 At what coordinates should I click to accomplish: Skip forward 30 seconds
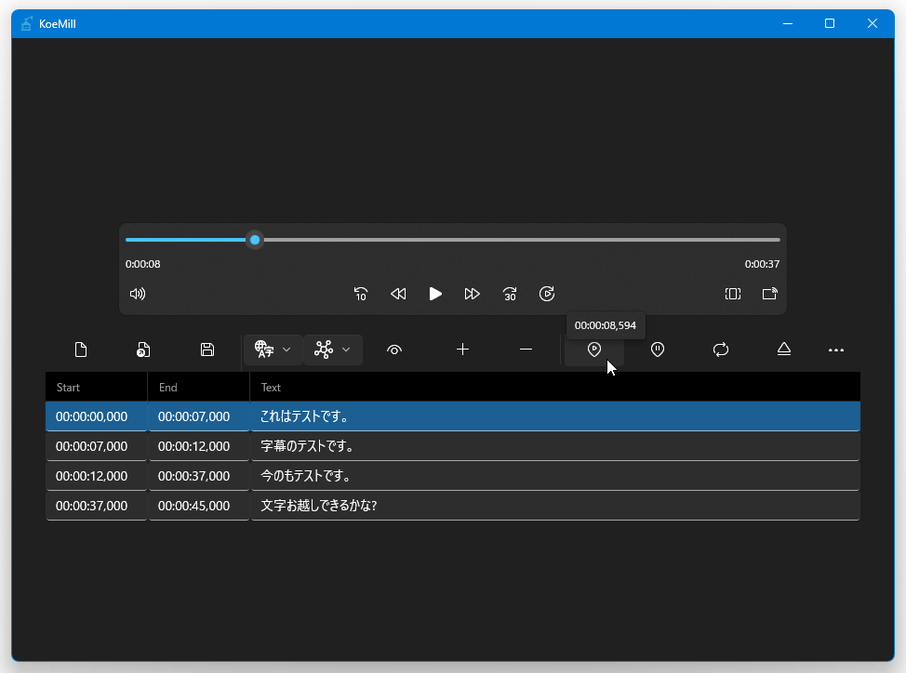click(x=510, y=294)
